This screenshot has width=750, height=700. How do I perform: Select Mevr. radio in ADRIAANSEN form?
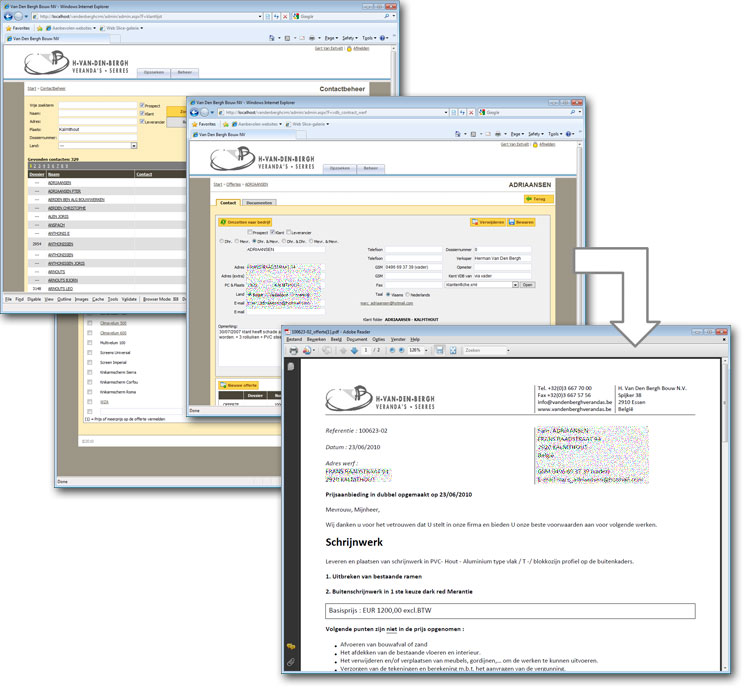pyautogui.click(x=237, y=242)
